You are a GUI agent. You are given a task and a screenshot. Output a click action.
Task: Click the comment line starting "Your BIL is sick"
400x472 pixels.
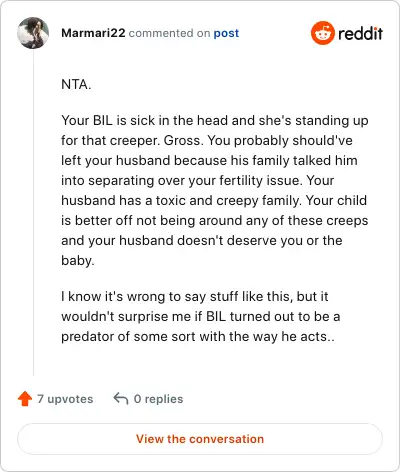click(x=215, y=120)
